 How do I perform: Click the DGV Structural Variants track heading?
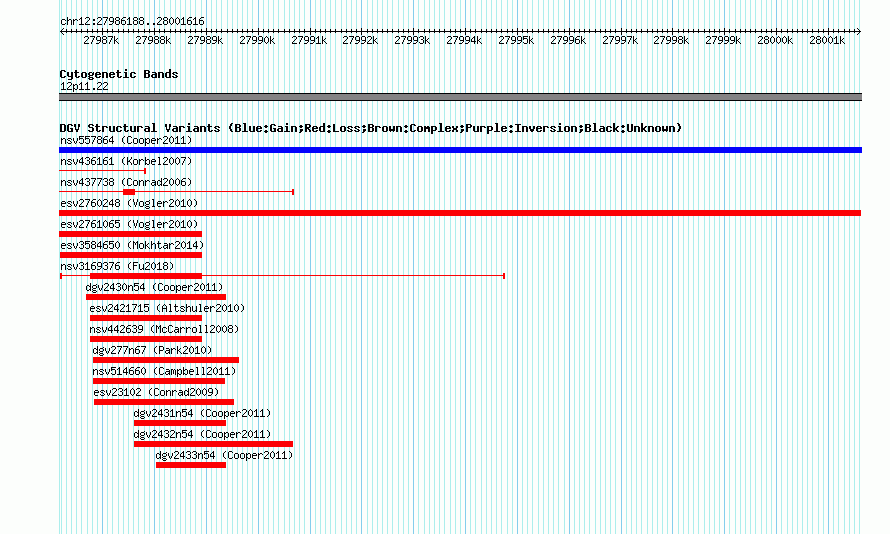point(371,128)
